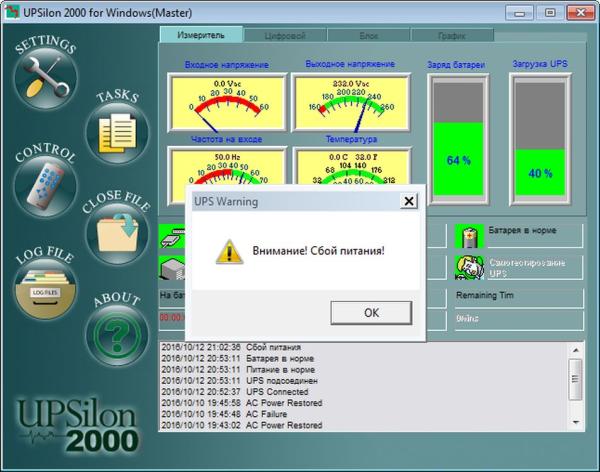The image size is (600, 472).
Task: Minimize the UPSilon 2000 window
Action: pos(519,13)
